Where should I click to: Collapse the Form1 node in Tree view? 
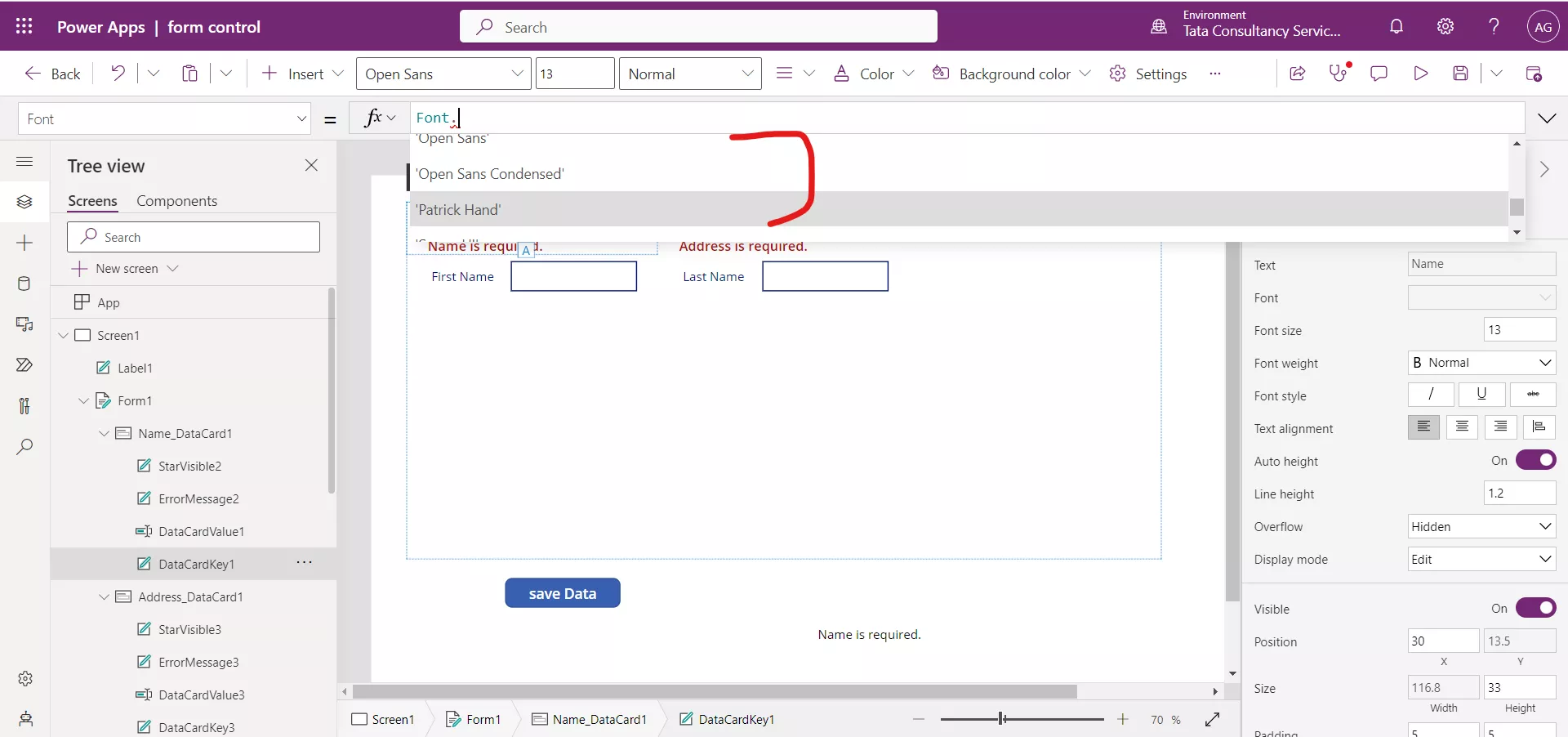click(x=83, y=400)
